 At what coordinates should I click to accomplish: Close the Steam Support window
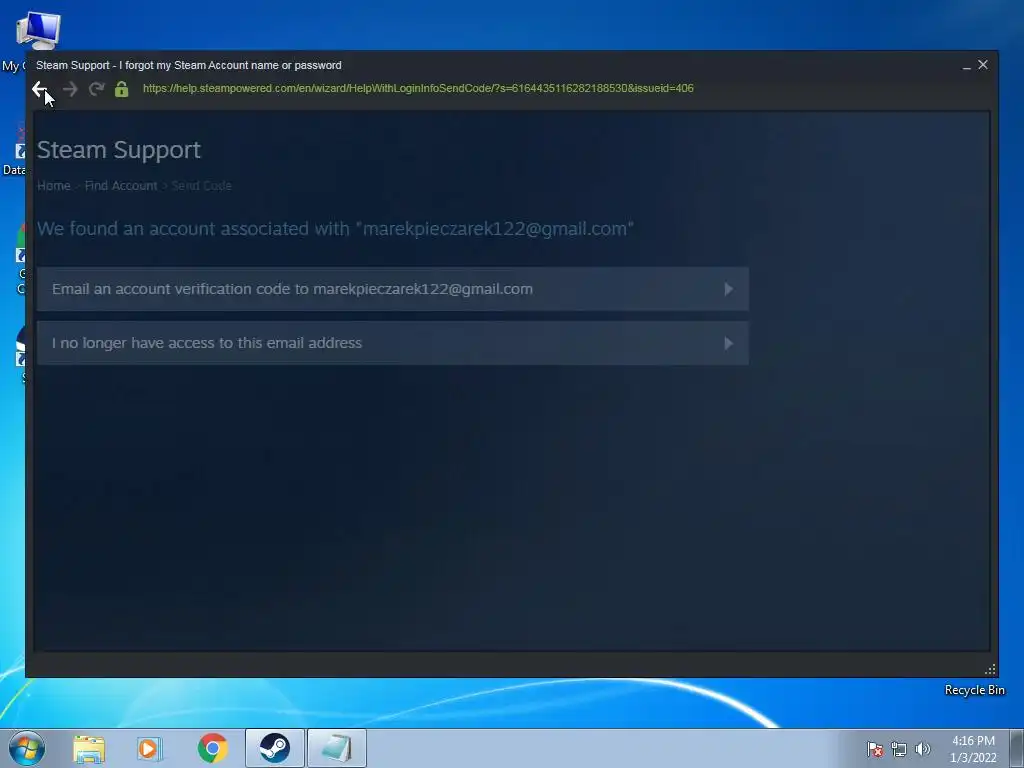983,65
